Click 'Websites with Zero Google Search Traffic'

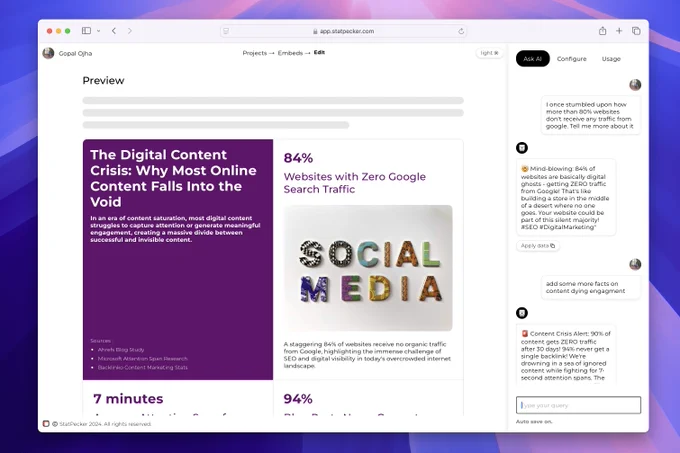tap(355, 183)
